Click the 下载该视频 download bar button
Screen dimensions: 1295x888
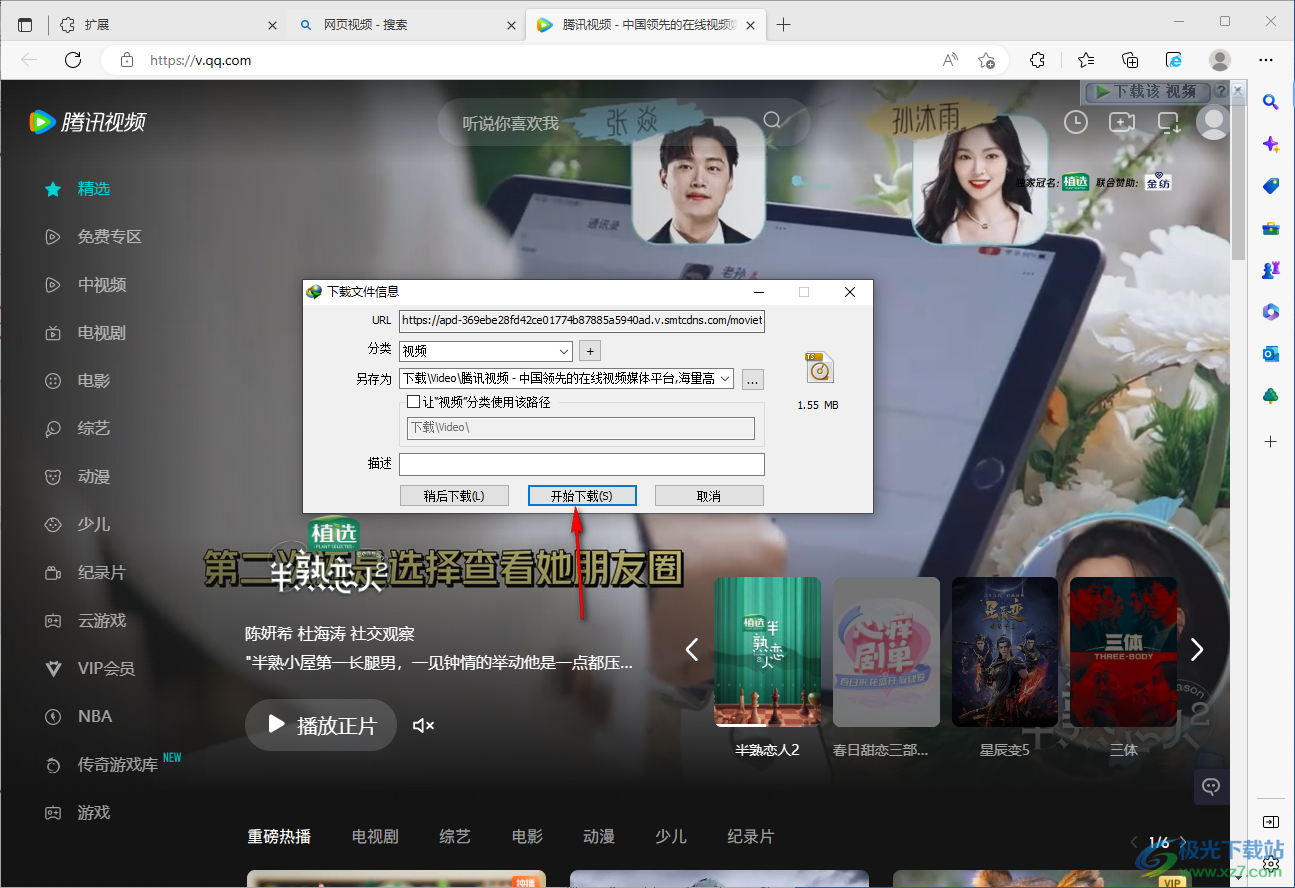point(1148,91)
